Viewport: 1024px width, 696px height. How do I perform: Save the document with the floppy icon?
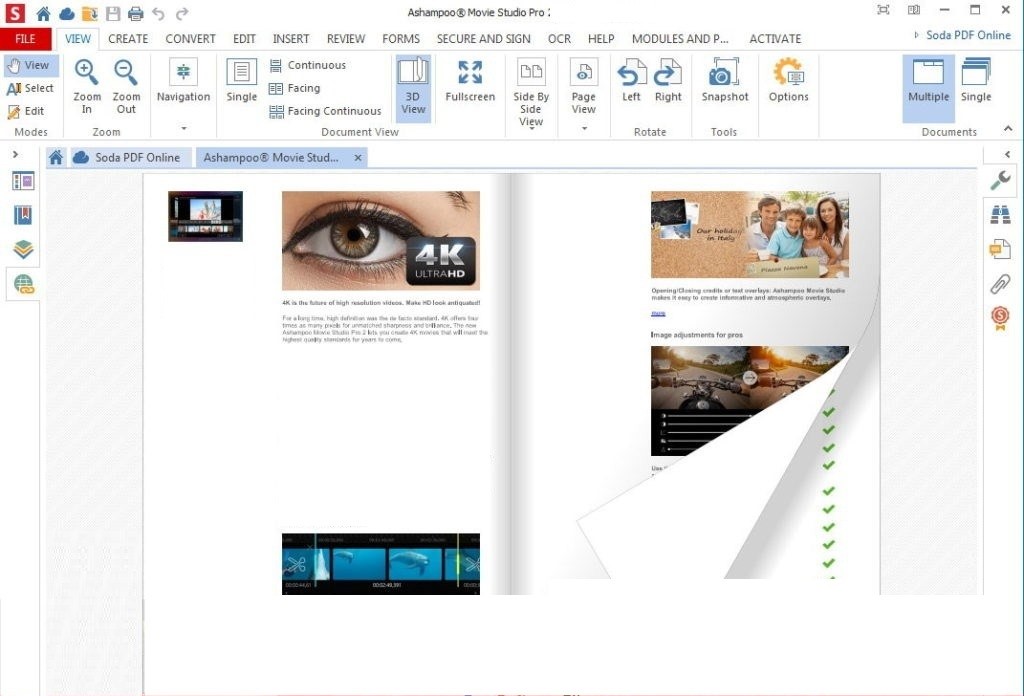click(113, 13)
